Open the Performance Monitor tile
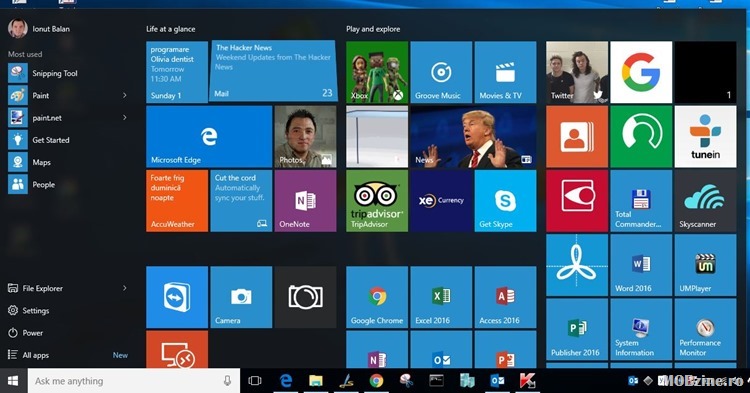This screenshot has width=750, height=393. [x=705, y=329]
